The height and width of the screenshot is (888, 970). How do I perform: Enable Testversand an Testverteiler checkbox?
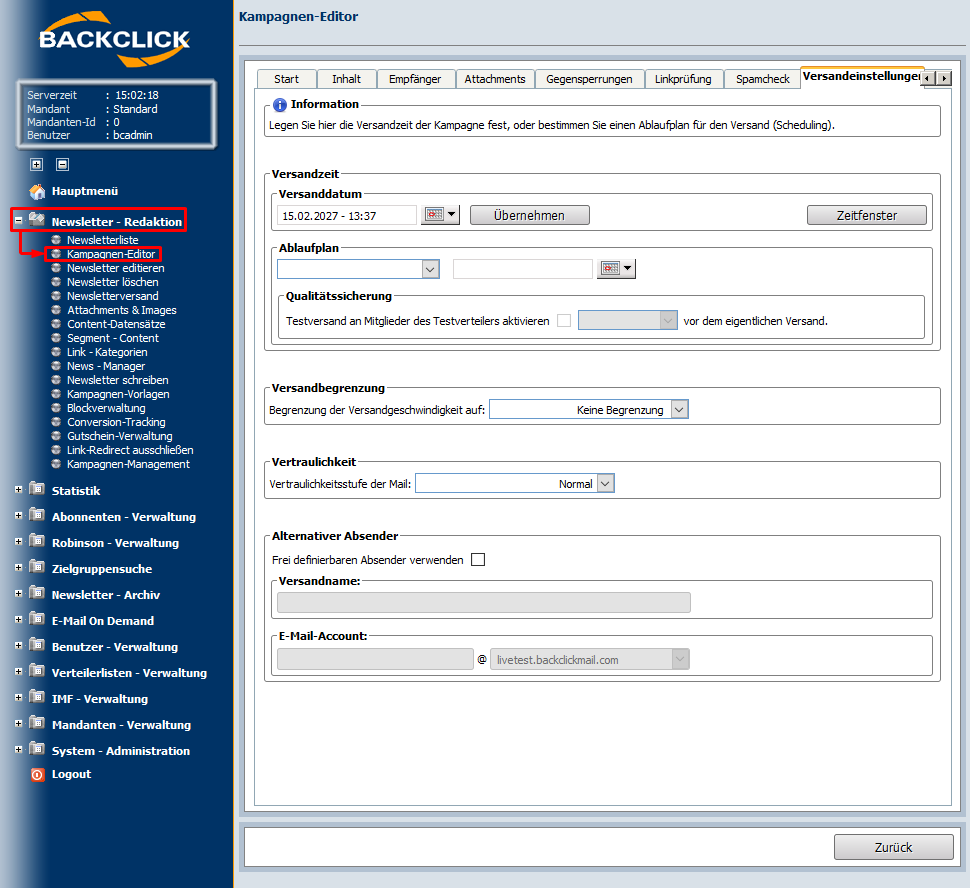pos(564,321)
